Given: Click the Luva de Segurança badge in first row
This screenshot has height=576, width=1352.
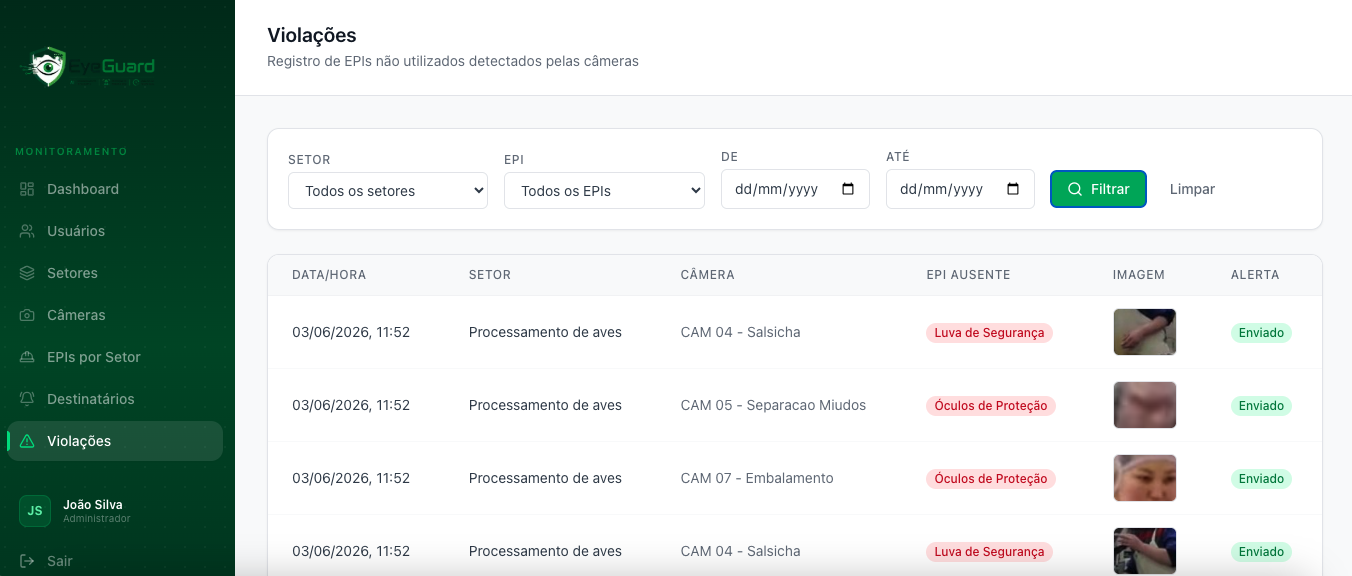Looking at the screenshot, I should point(989,333).
